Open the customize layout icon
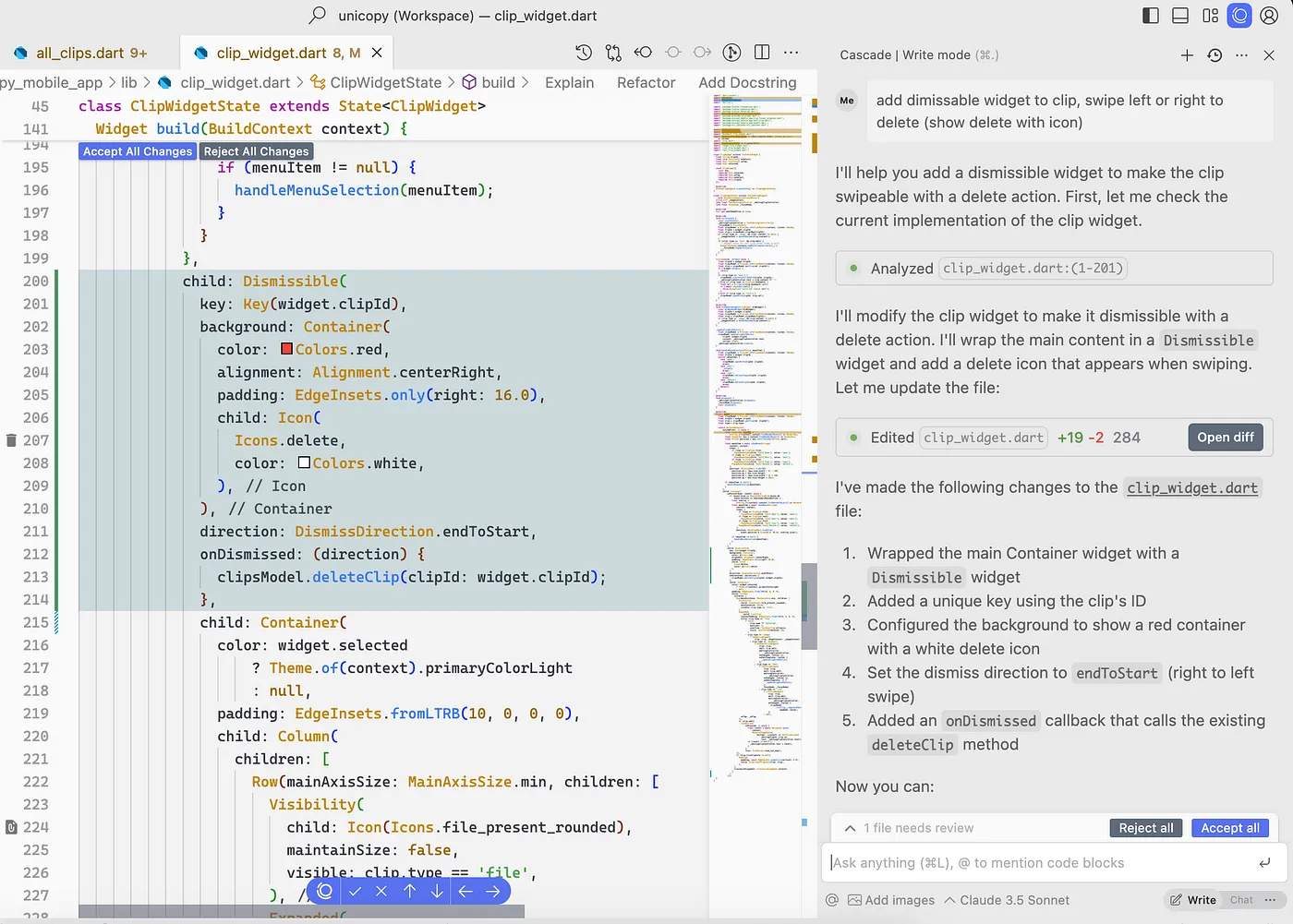 click(x=1211, y=15)
